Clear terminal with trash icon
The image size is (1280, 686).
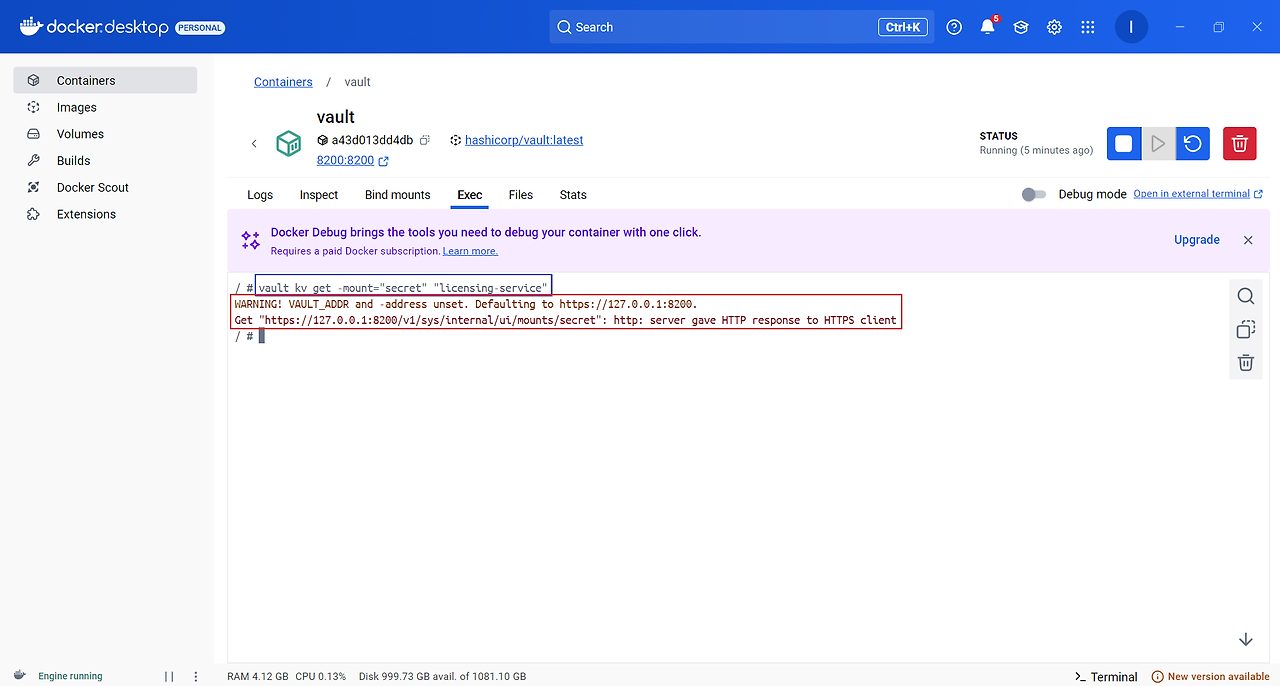click(x=1245, y=363)
